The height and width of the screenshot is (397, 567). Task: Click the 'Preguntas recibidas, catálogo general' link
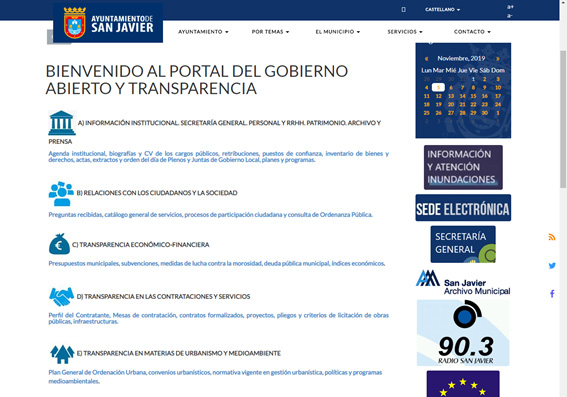(x=210, y=215)
